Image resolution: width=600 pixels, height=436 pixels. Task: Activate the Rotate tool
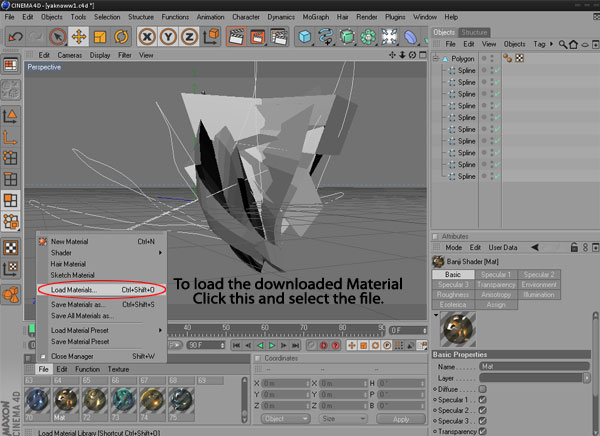tap(121, 37)
